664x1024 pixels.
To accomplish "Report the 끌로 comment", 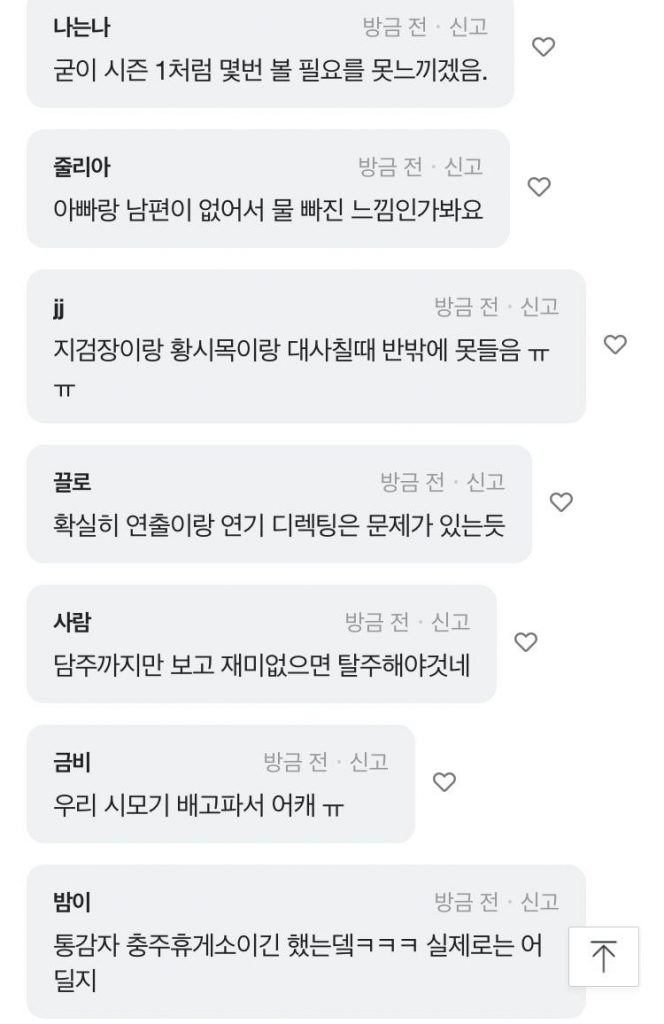I will click(x=485, y=482).
